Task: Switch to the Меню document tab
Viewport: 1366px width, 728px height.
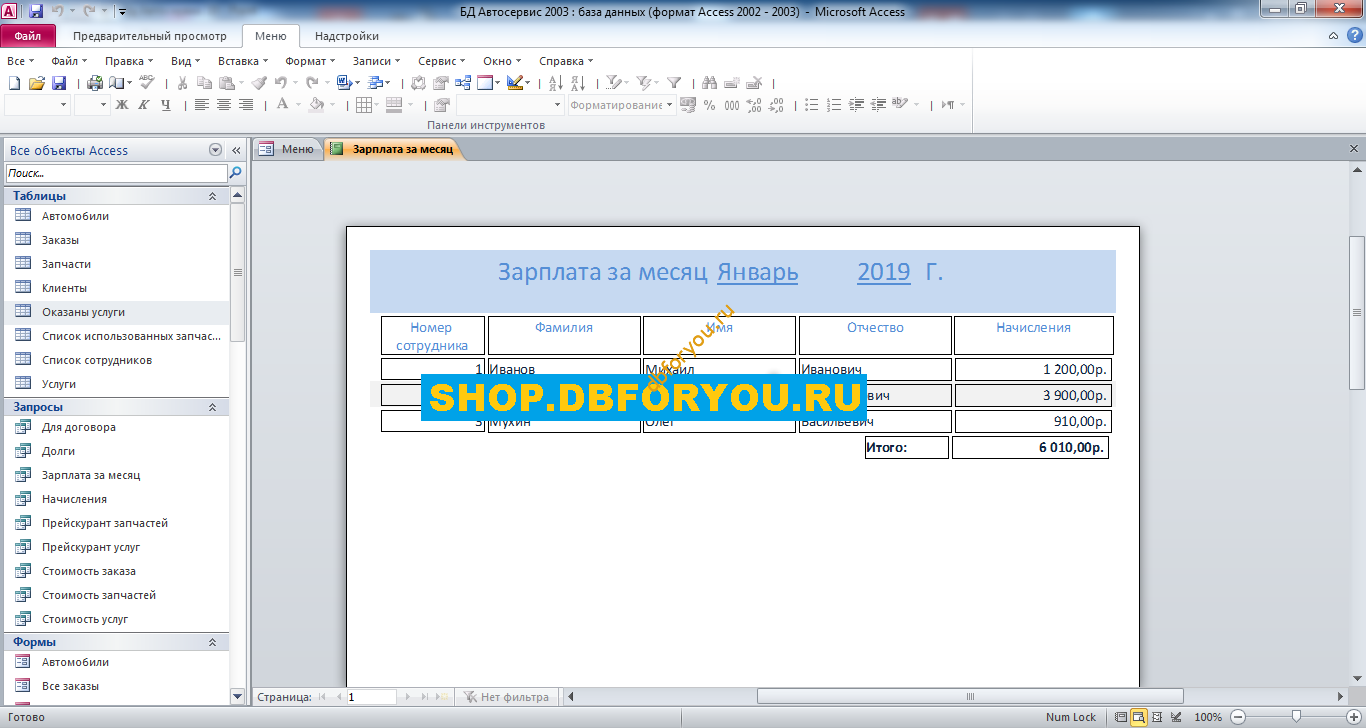Action: pyautogui.click(x=288, y=149)
